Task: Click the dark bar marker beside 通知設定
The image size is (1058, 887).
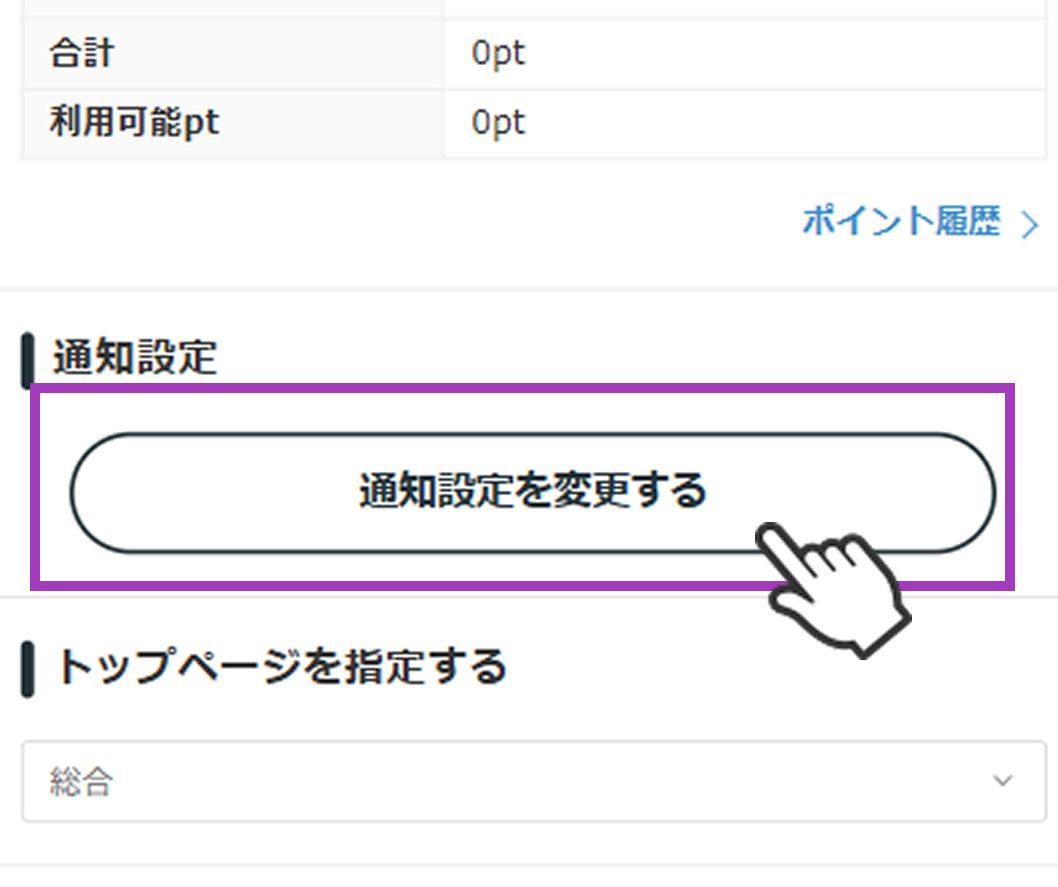Action: (x=27, y=362)
